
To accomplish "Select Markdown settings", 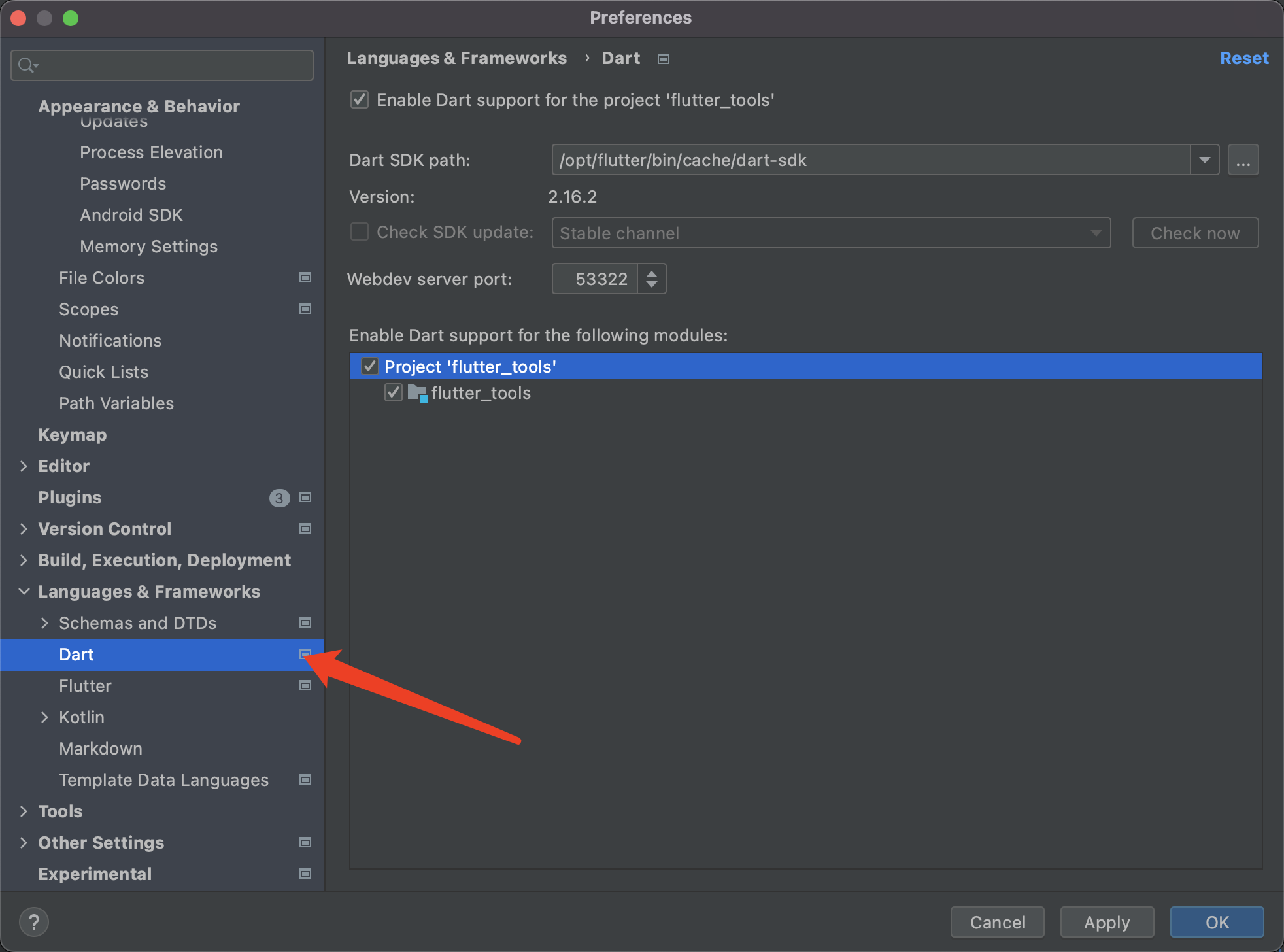I will pos(100,749).
